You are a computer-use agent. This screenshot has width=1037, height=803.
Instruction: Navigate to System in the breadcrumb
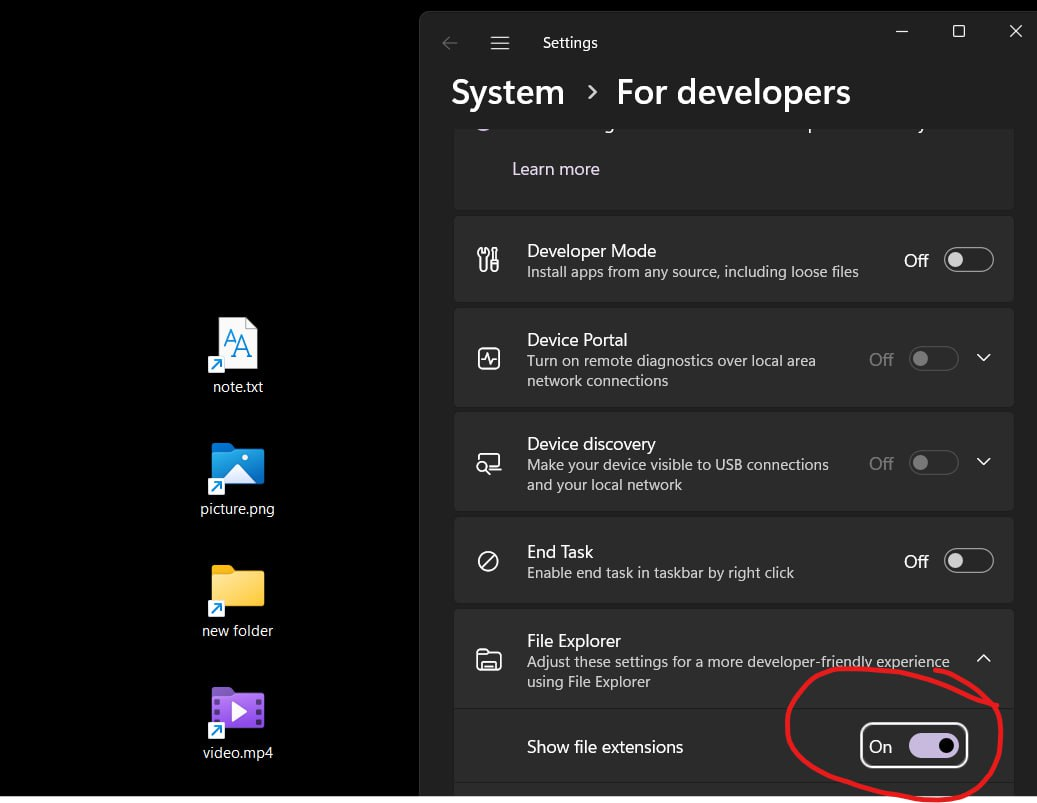pyautogui.click(x=507, y=92)
